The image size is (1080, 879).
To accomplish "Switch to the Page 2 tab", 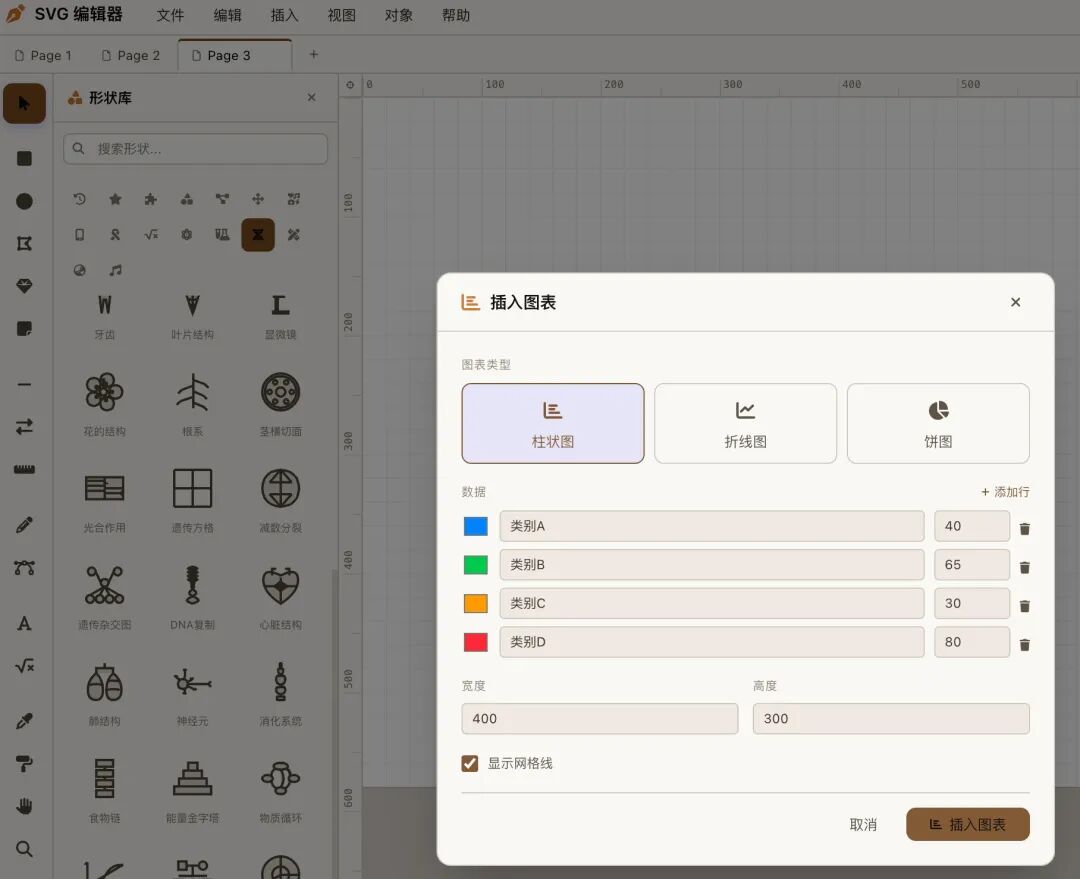I will 131,56.
